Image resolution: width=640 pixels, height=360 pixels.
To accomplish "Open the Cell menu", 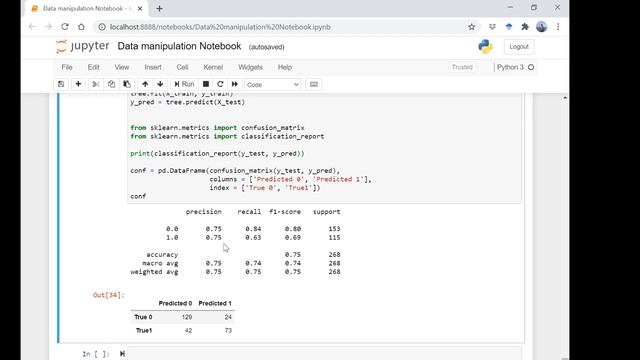I will tap(182, 67).
